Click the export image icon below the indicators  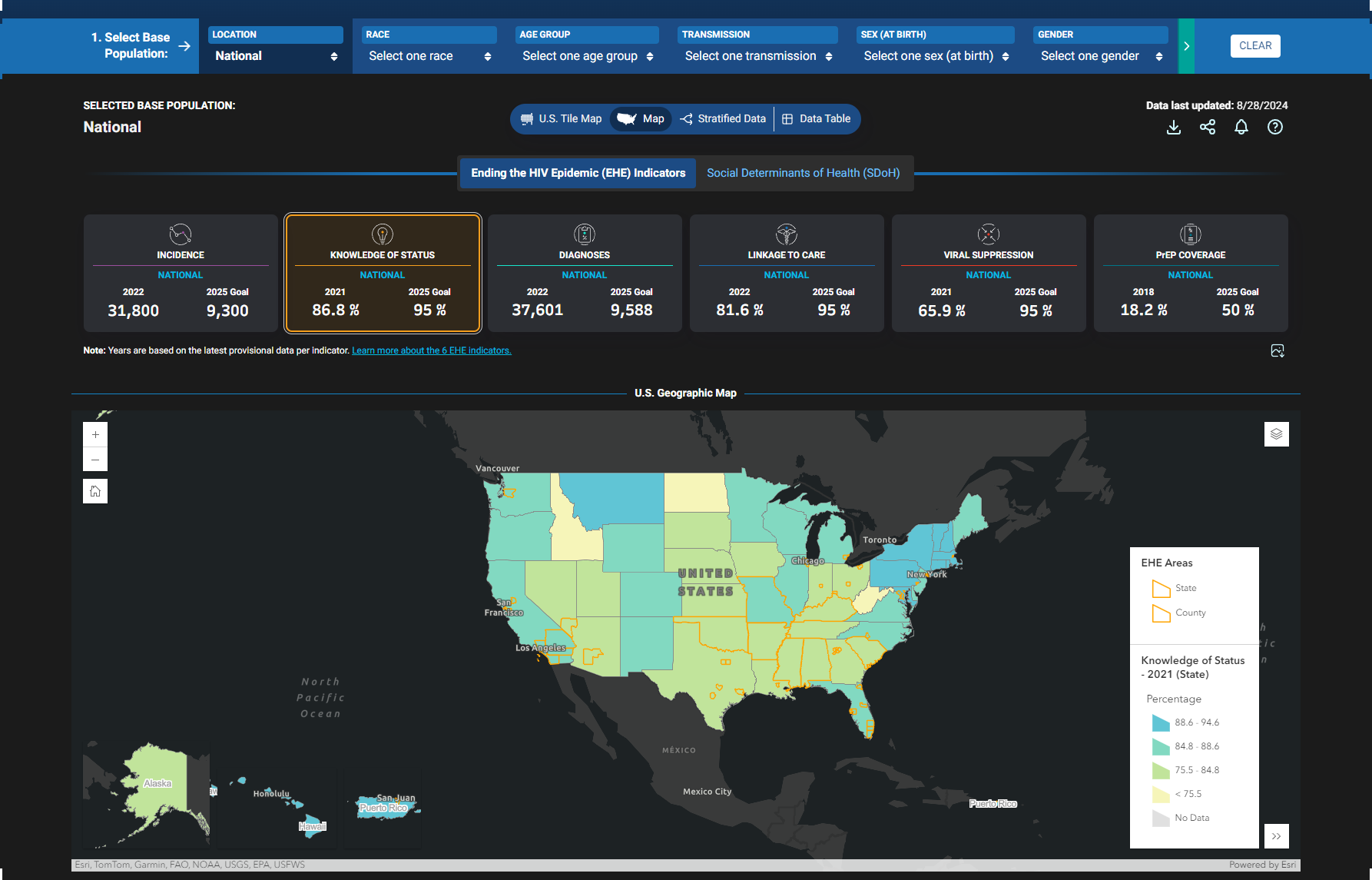point(1278,350)
